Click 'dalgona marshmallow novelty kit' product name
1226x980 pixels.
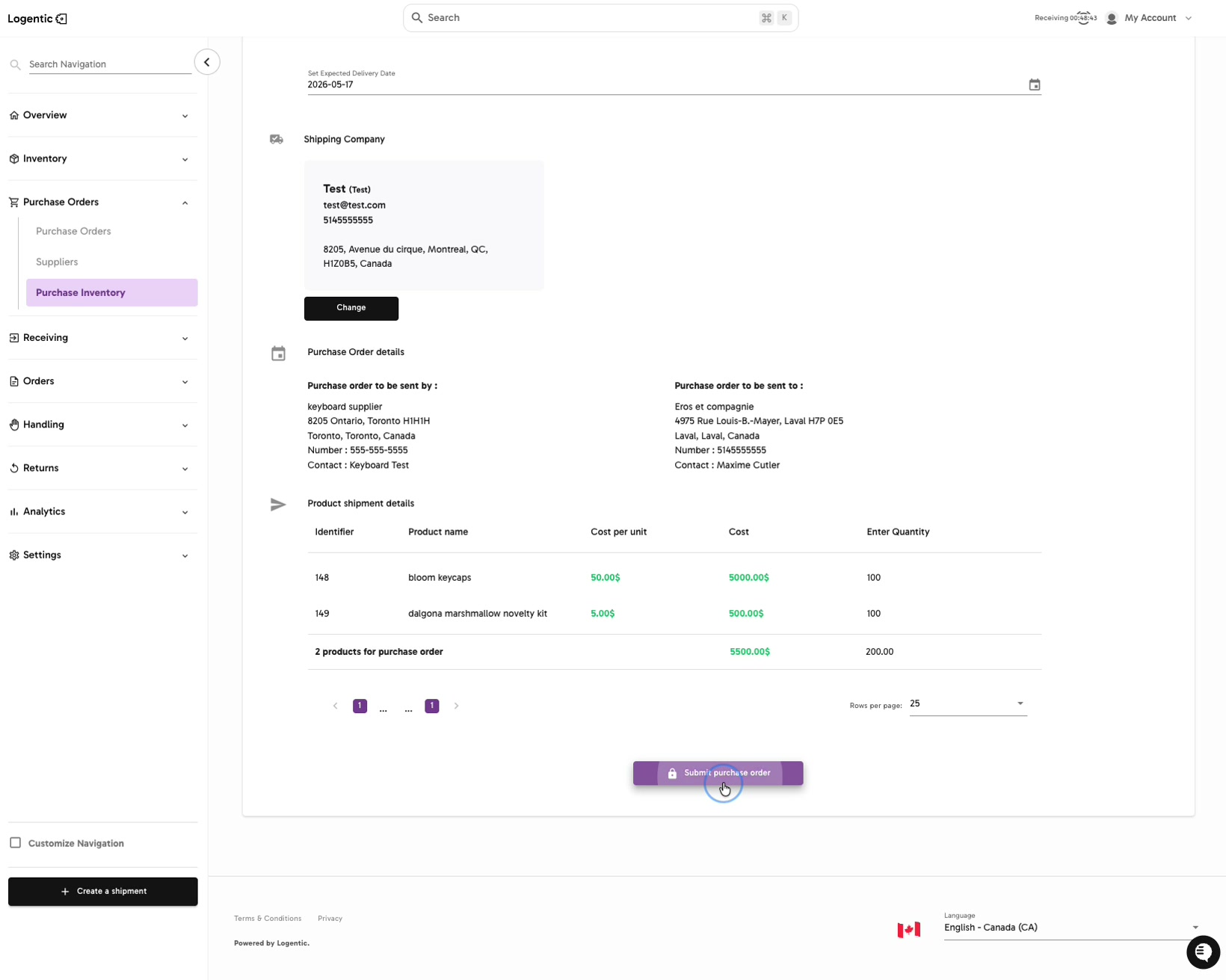[x=478, y=614]
